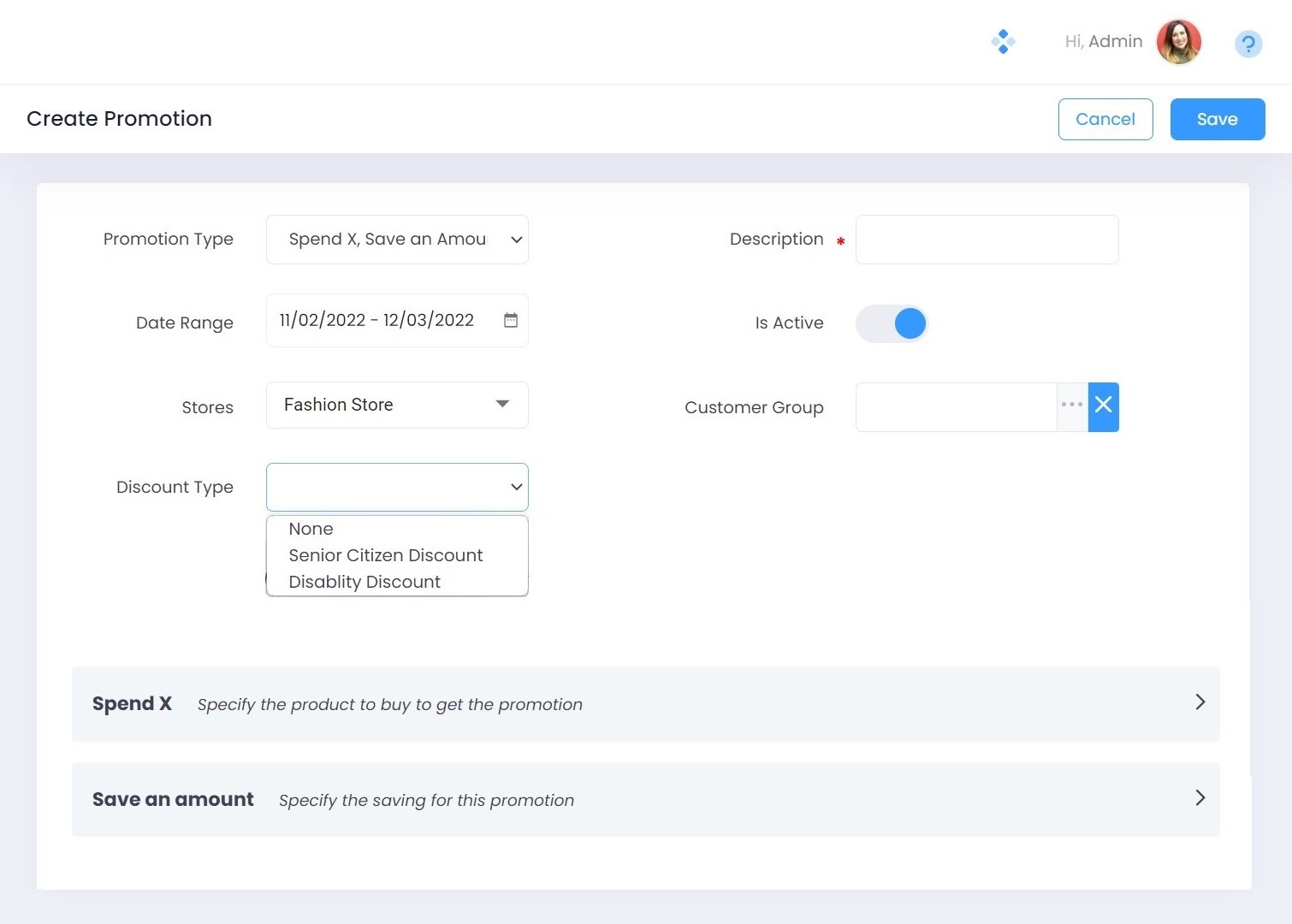
Task: Choose Senior Citizen Discount option
Action: 386,555
